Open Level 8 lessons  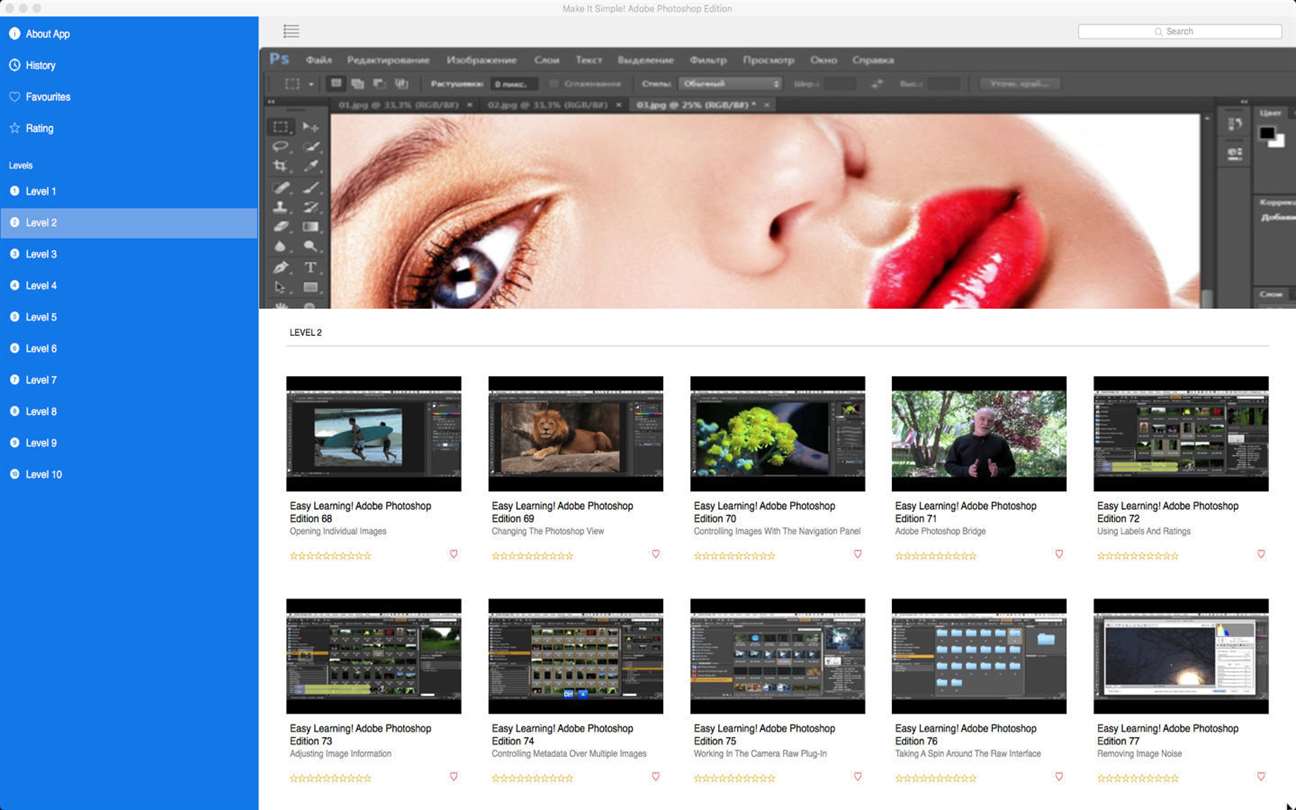click(x=129, y=411)
